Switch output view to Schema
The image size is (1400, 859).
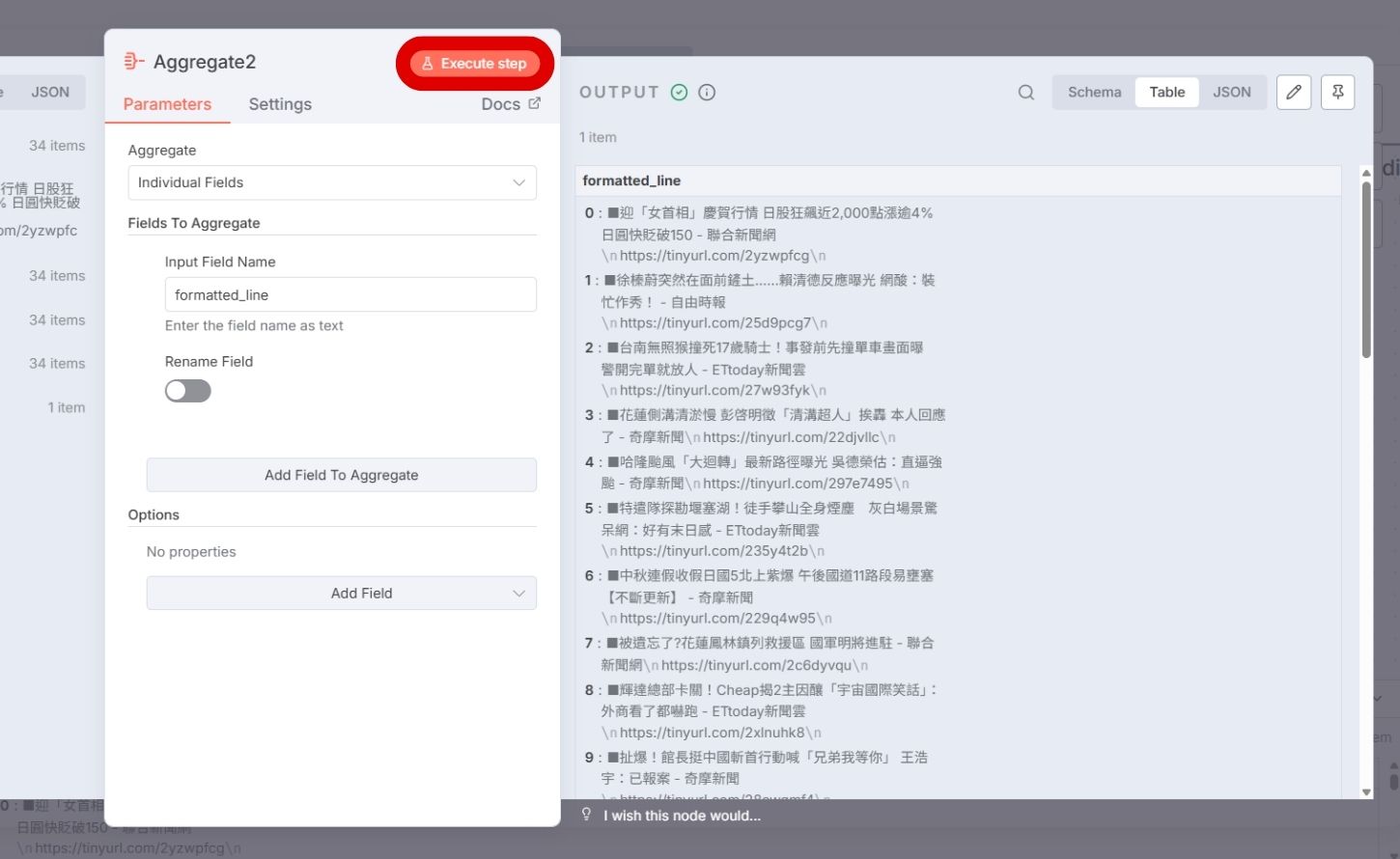1094,92
